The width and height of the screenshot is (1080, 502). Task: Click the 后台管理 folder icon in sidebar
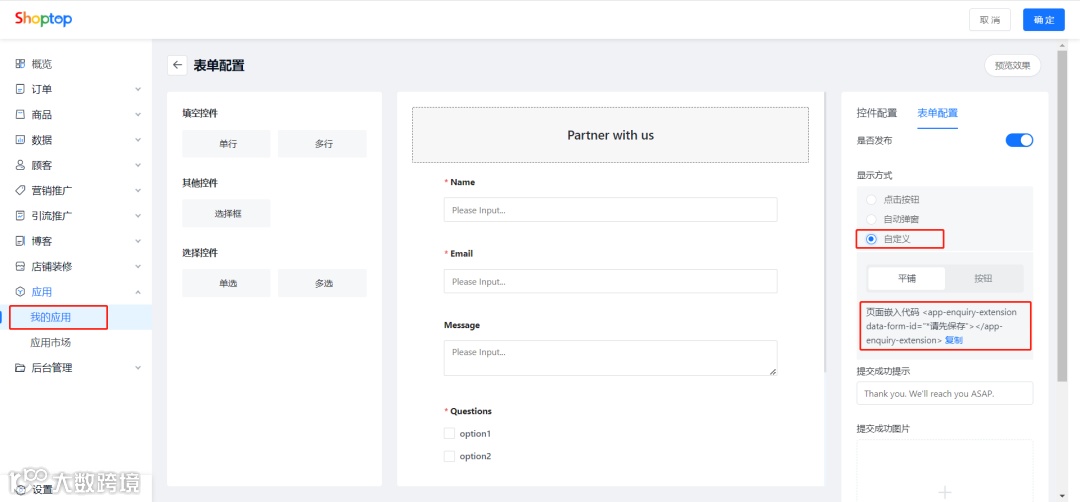20,368
